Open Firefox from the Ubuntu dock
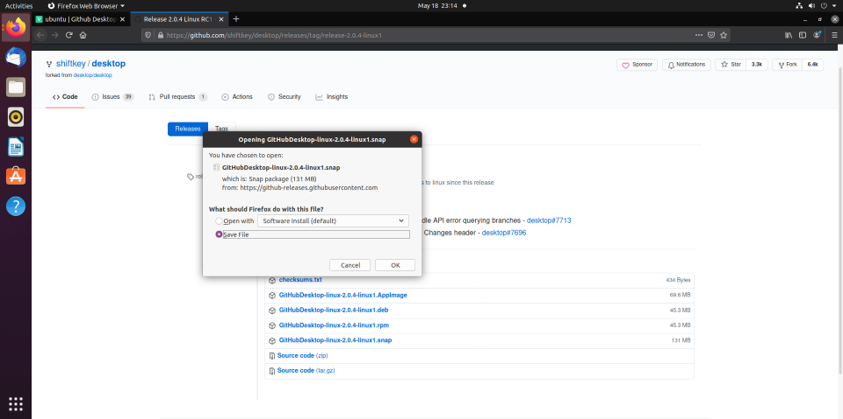Image resolution: width=843 pixels, height=419 pixels. coord(15,28)
